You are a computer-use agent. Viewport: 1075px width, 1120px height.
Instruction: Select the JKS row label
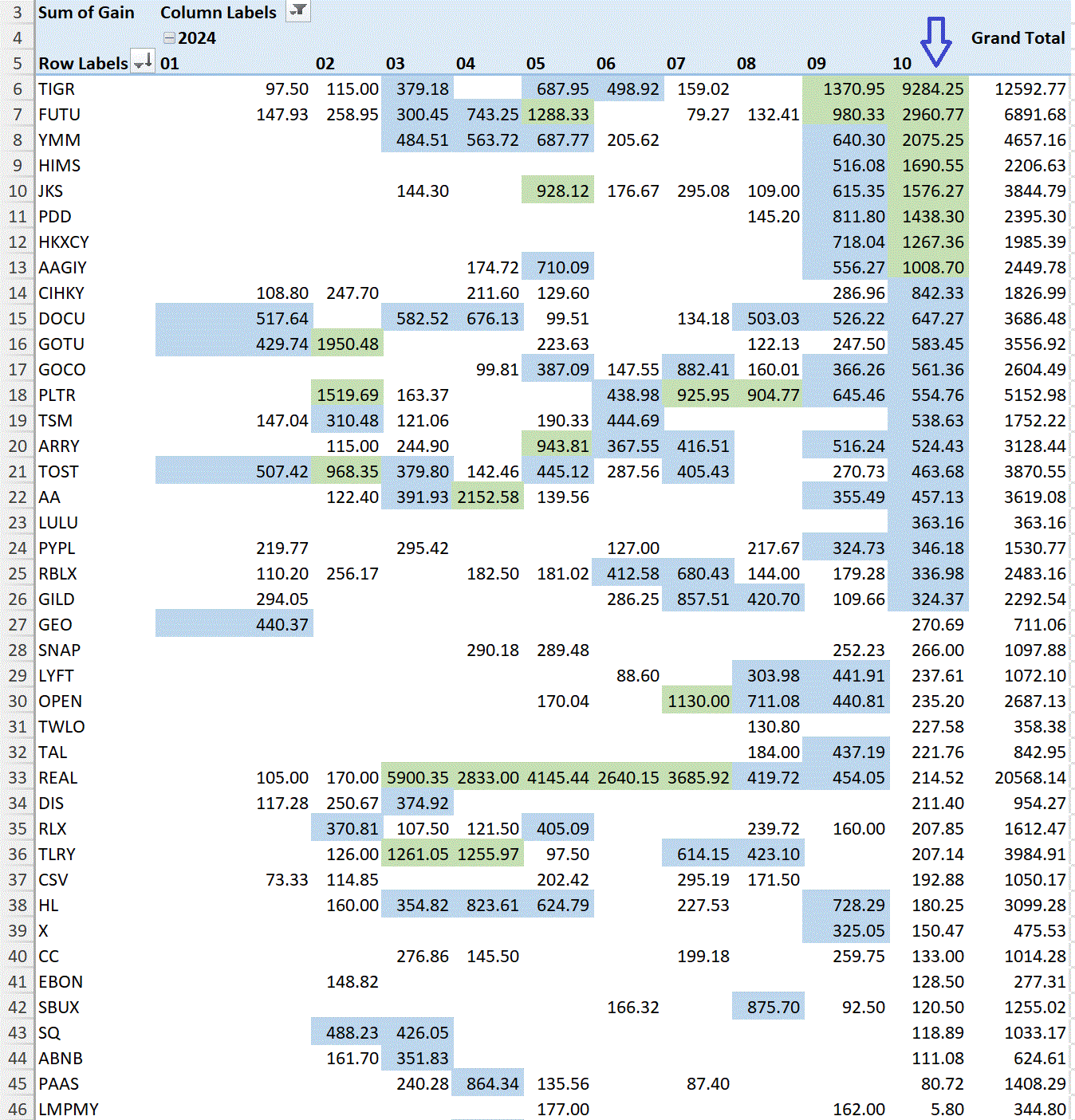[50, 191]
